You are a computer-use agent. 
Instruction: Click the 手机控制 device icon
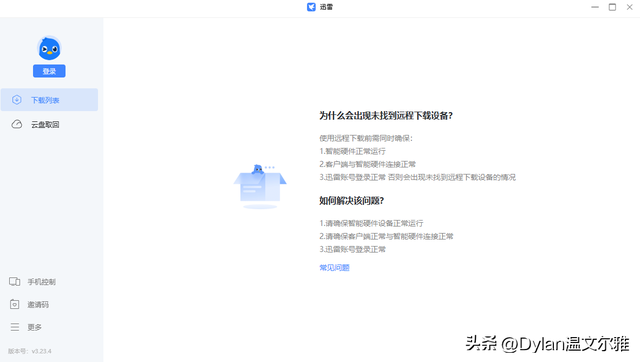pyautogui.click(x=15, y=282)
